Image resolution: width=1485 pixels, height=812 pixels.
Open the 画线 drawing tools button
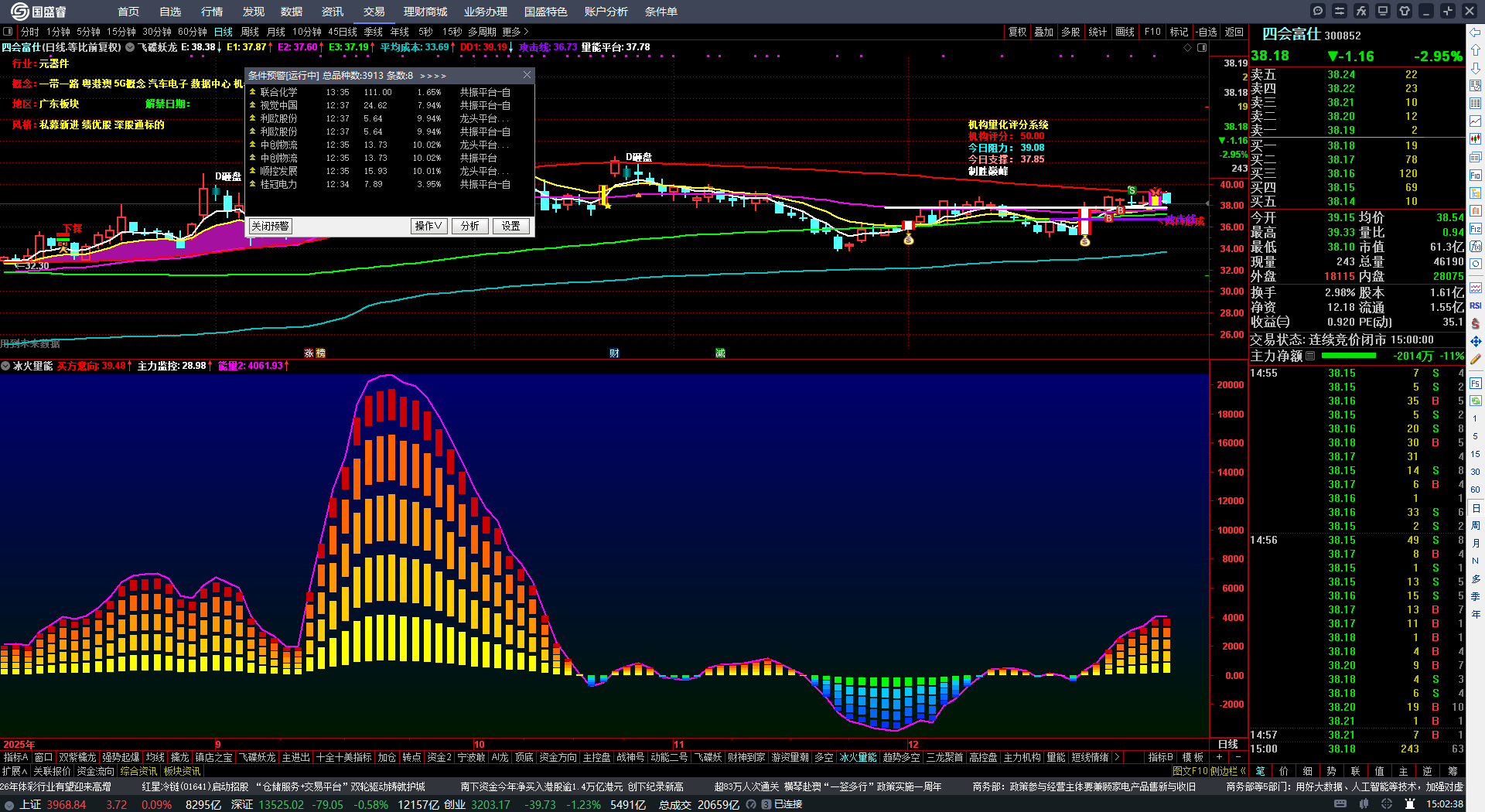(x=1125, y=32)
